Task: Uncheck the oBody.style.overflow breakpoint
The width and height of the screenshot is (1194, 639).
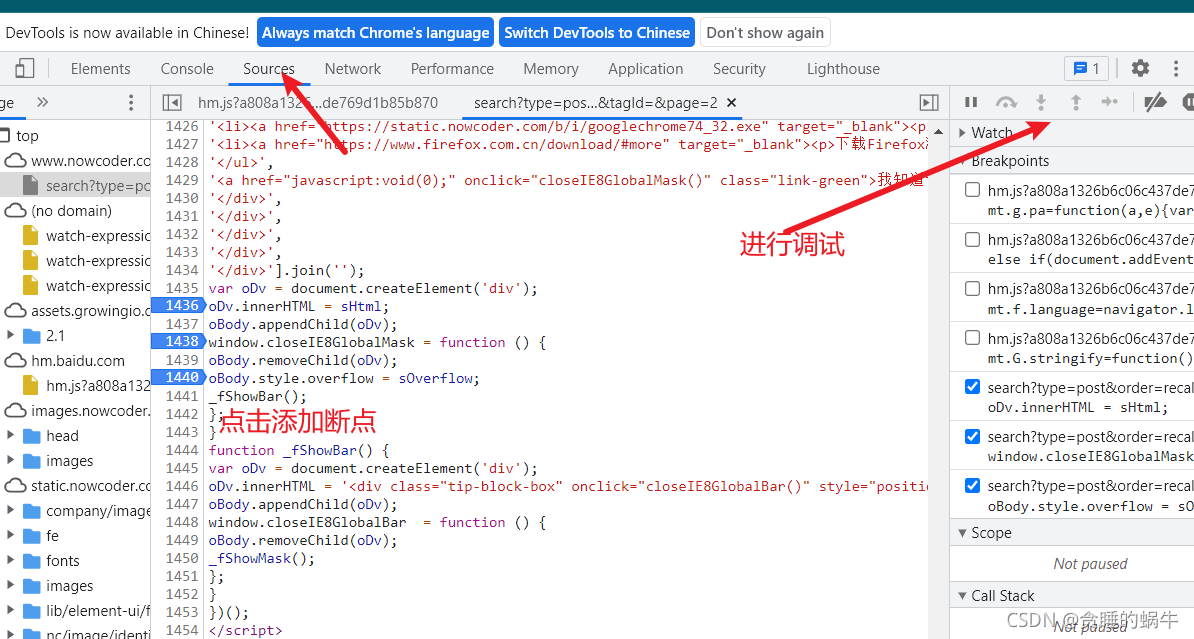Action: coord(972,485)
